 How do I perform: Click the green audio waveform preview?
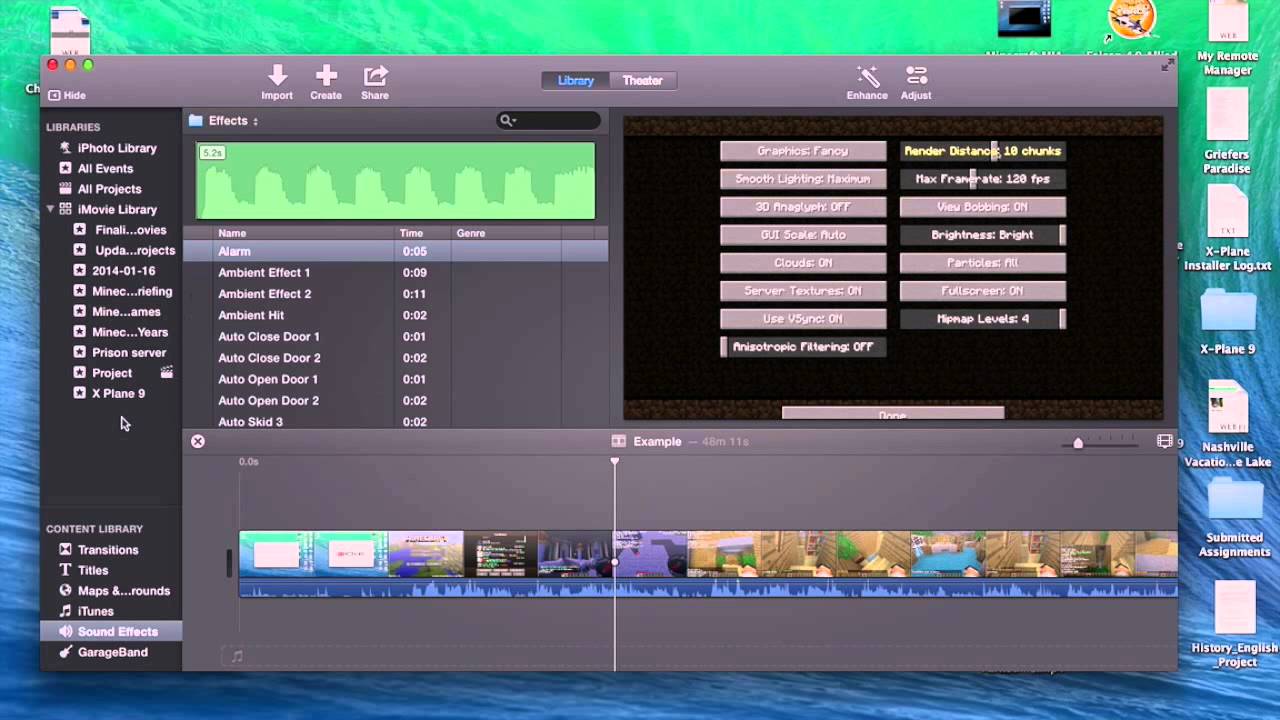point(395,181)
